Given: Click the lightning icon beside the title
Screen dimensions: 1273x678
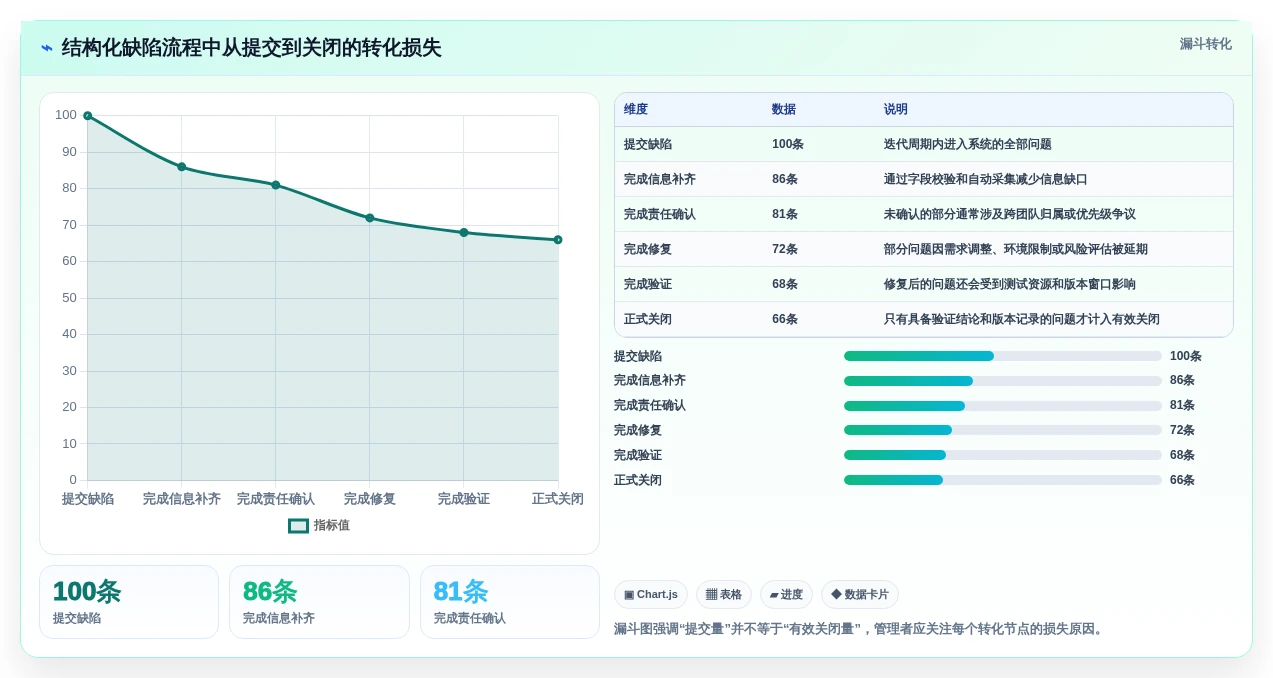Looking at the screenshot, I should [47, 48].
